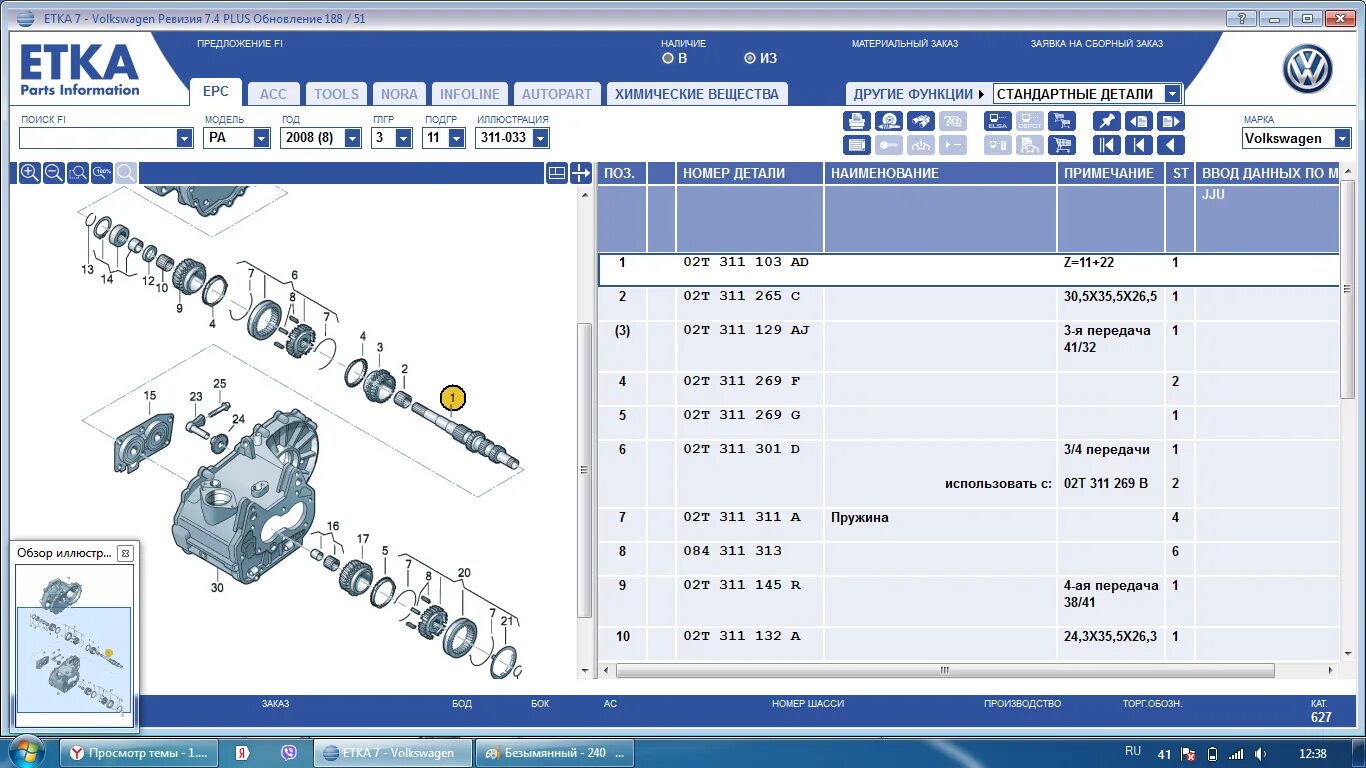Zoom out of the illustration
Screen dimensions: 1366x768
pyautogui.click(x=54, y=173)
